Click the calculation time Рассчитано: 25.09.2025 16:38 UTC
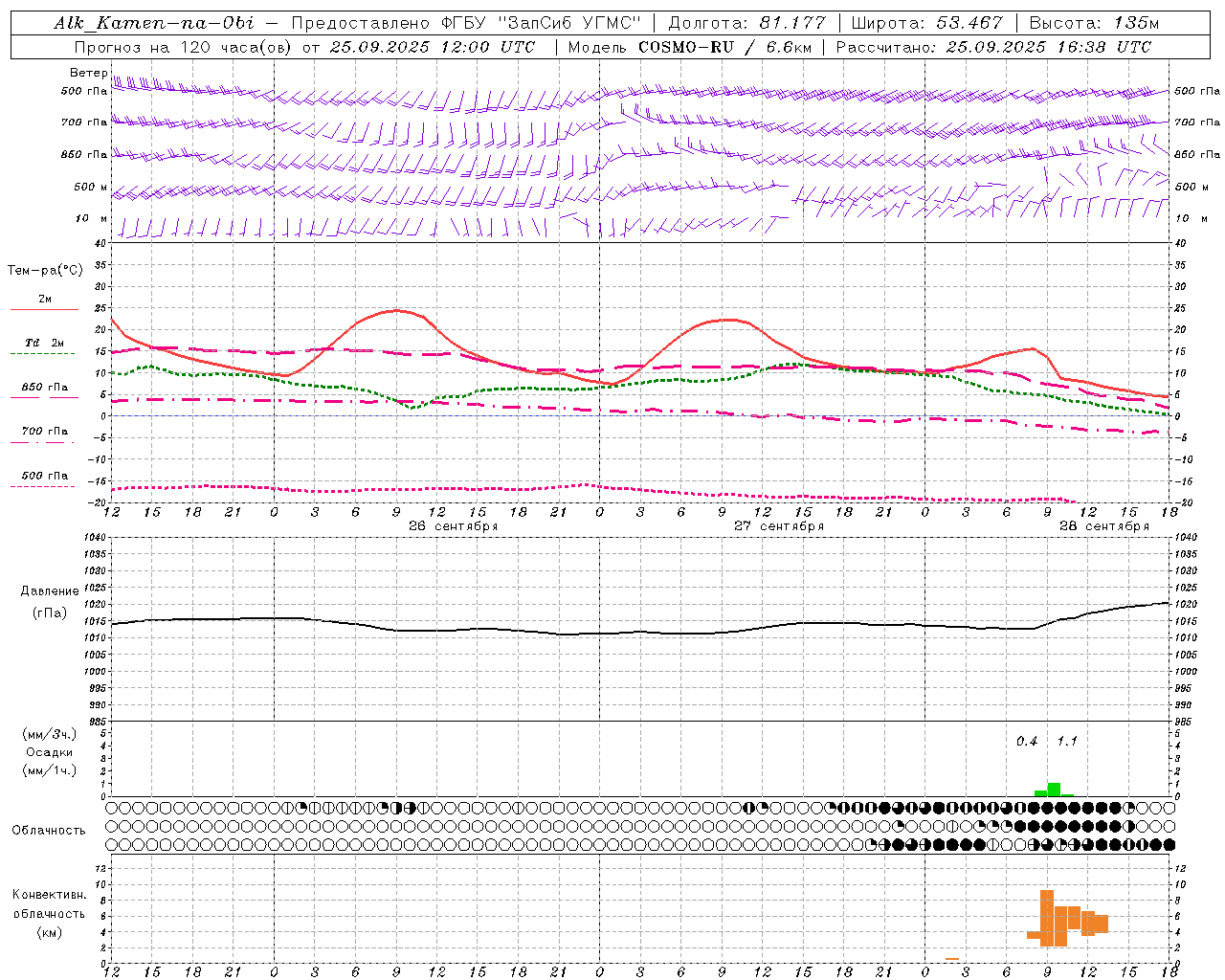Viewport: 1225px width, 980px height. 993,47
